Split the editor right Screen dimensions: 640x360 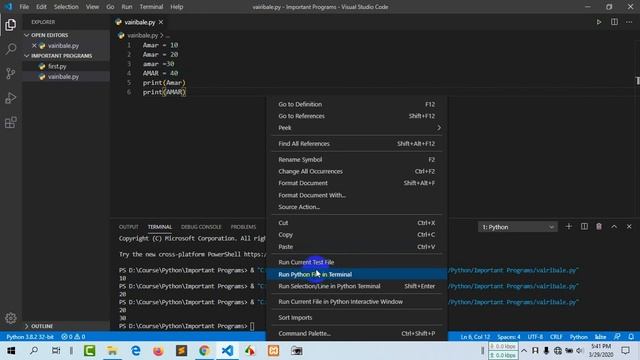[614, 22]
